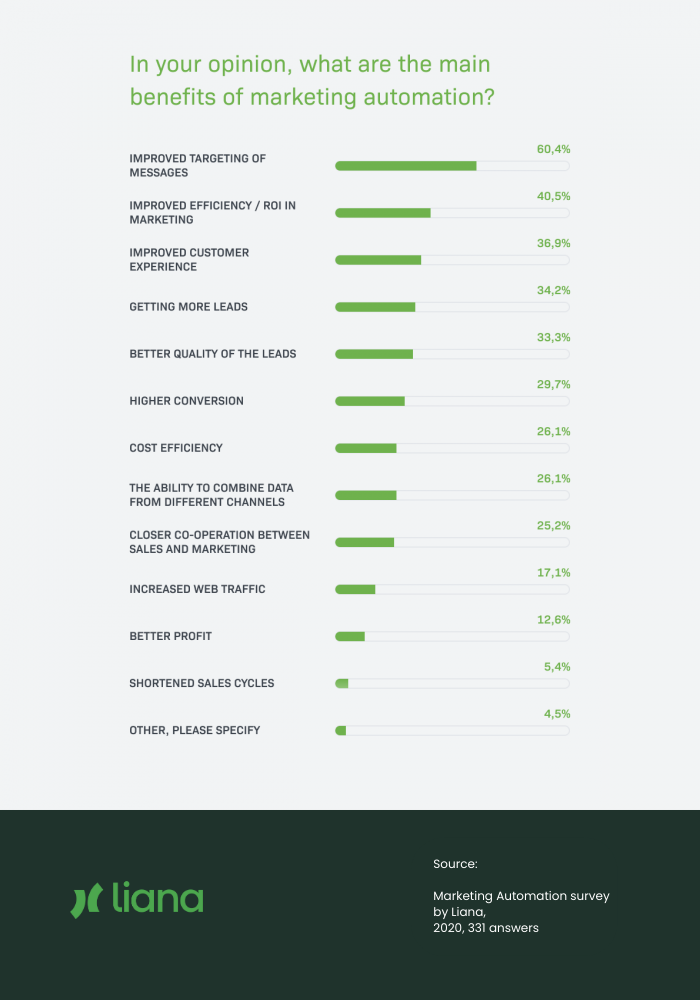700x1000 pixels.
Task: Click the 4,5% percentage value
Action: (x=557, y=714)
